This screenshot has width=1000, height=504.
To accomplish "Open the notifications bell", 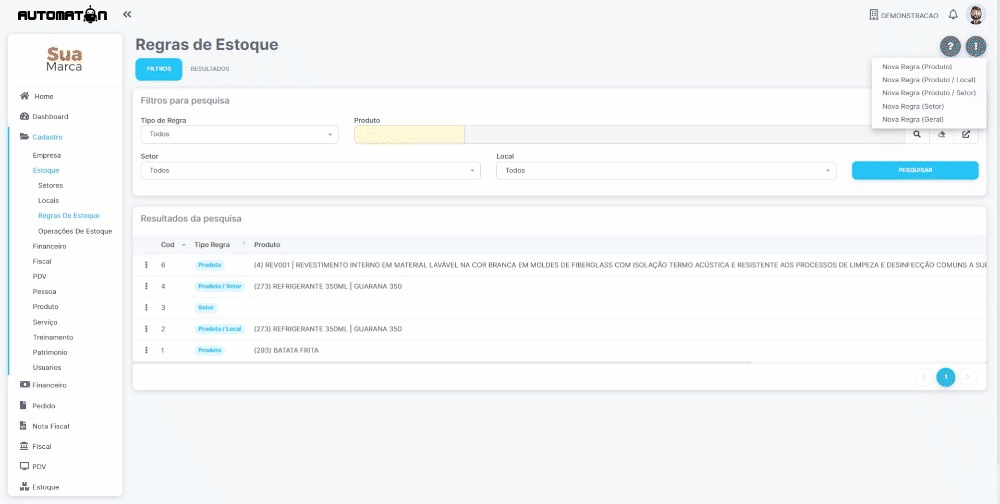I will [953, 15].
